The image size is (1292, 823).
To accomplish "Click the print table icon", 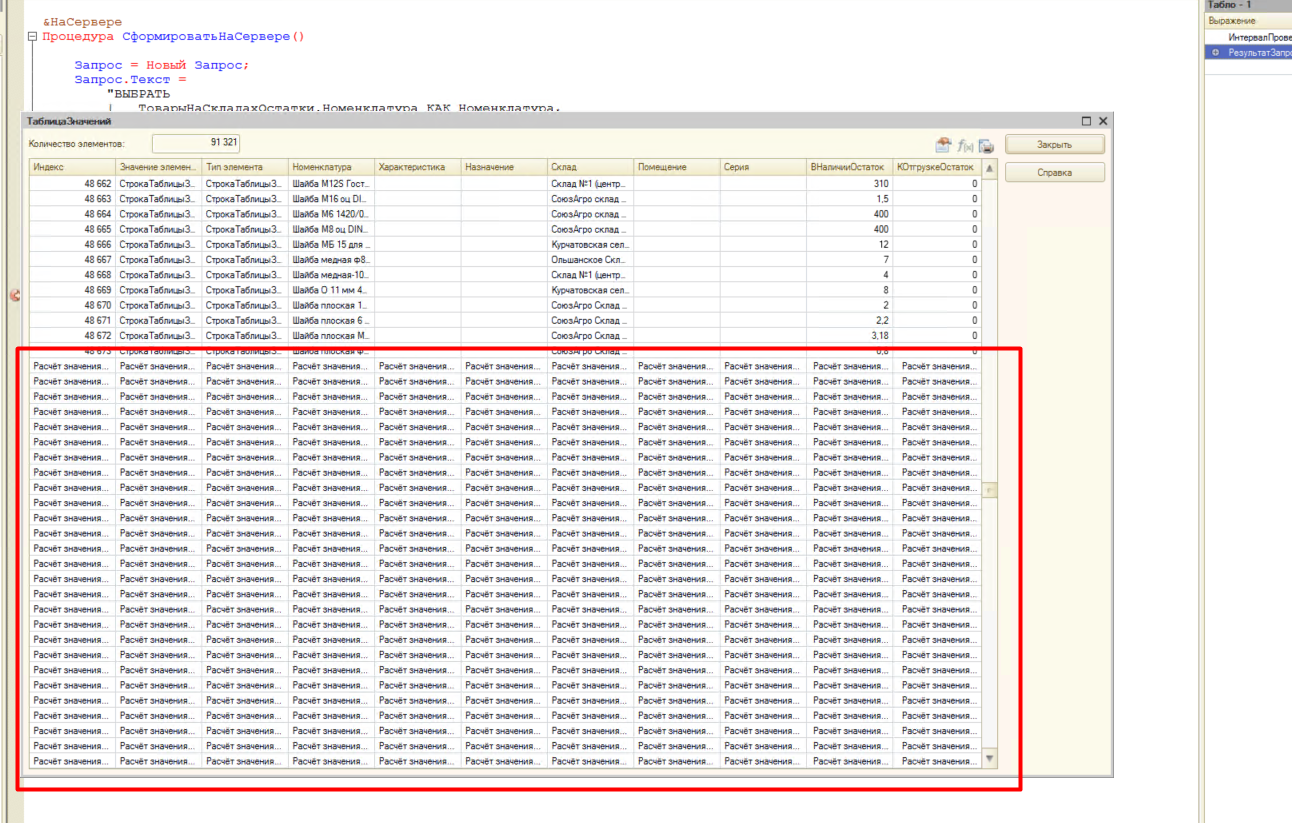I will (x=986, y=145).
